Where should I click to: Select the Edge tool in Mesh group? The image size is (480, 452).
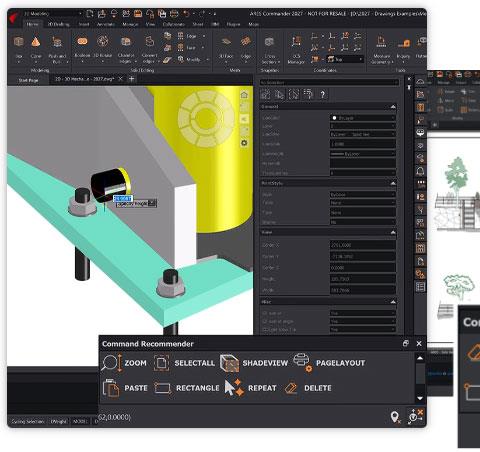point(246,48)
